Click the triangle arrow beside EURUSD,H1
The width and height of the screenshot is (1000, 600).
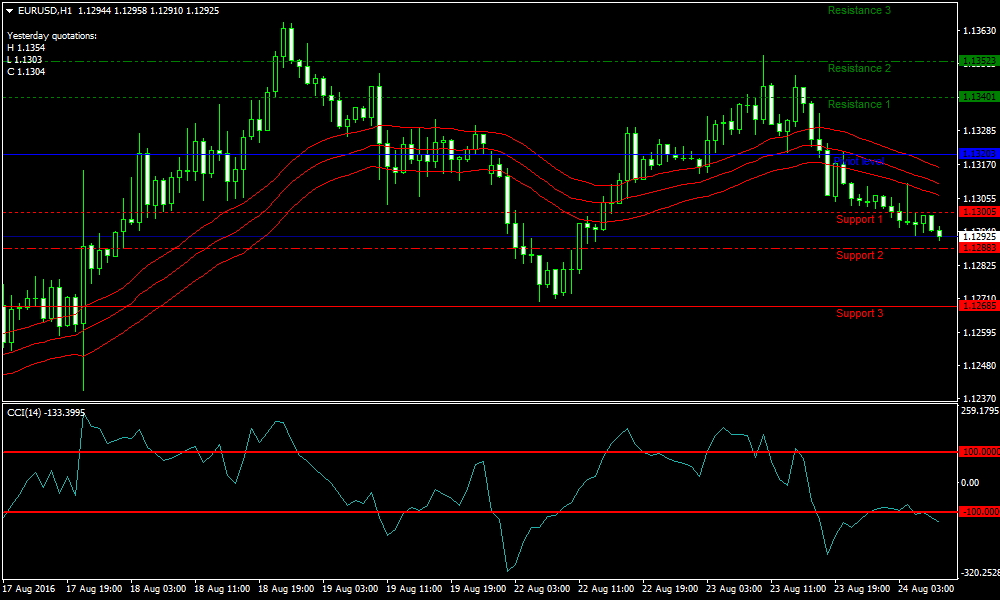[9, 10]
